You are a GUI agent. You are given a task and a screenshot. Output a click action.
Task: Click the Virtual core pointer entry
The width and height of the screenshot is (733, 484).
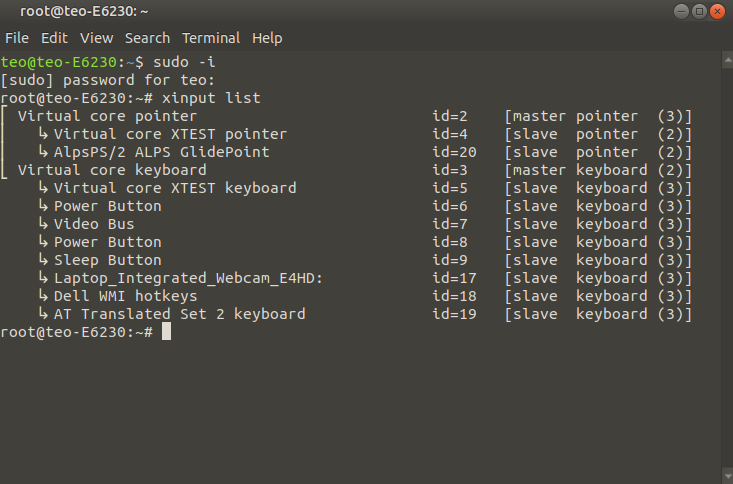107,116
